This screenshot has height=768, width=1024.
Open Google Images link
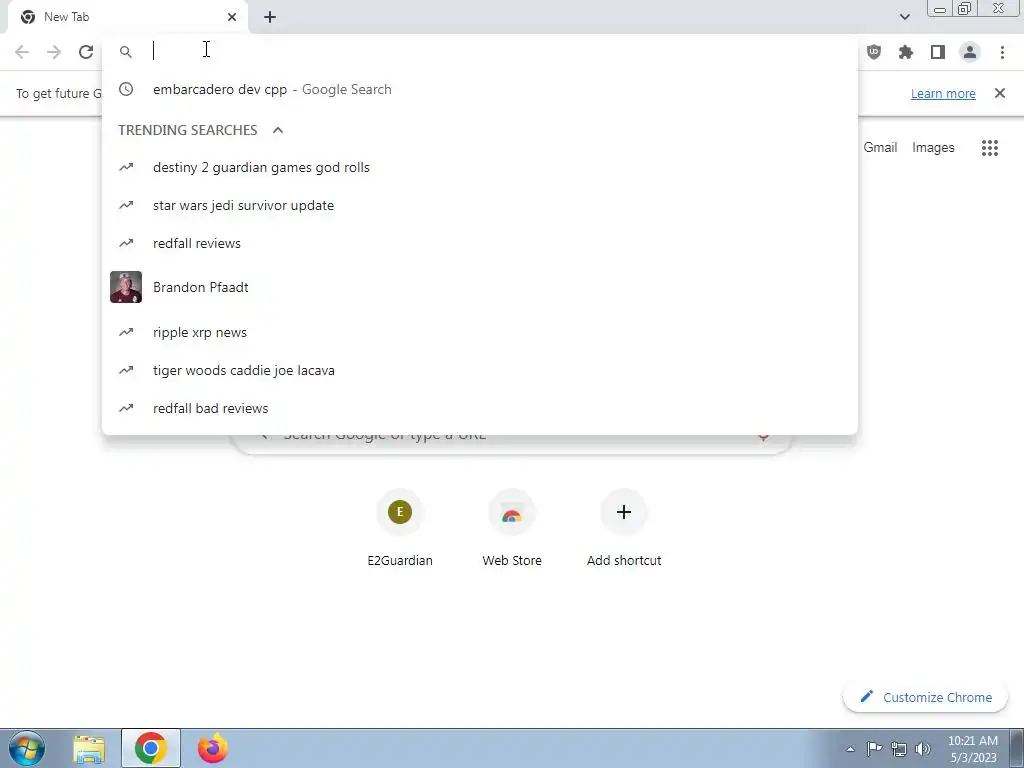coord(933,148)
